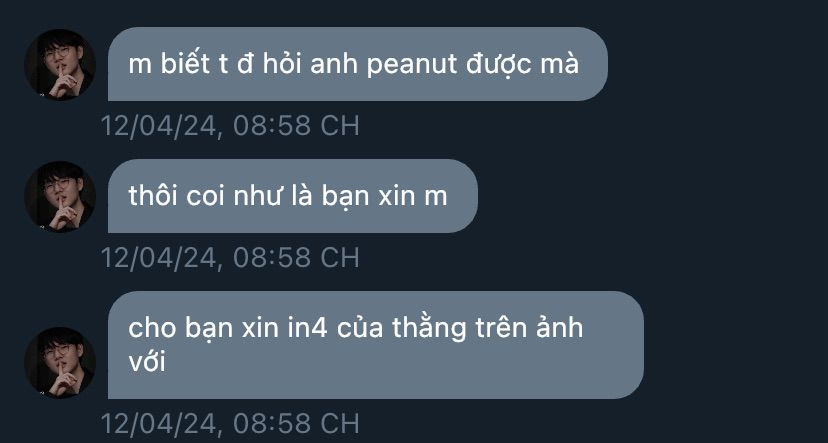The image size is (828, 443).
Task: Select the "m biết t đ hỏi anh peanut được mà" bubble
Action: tap(357, 64)
